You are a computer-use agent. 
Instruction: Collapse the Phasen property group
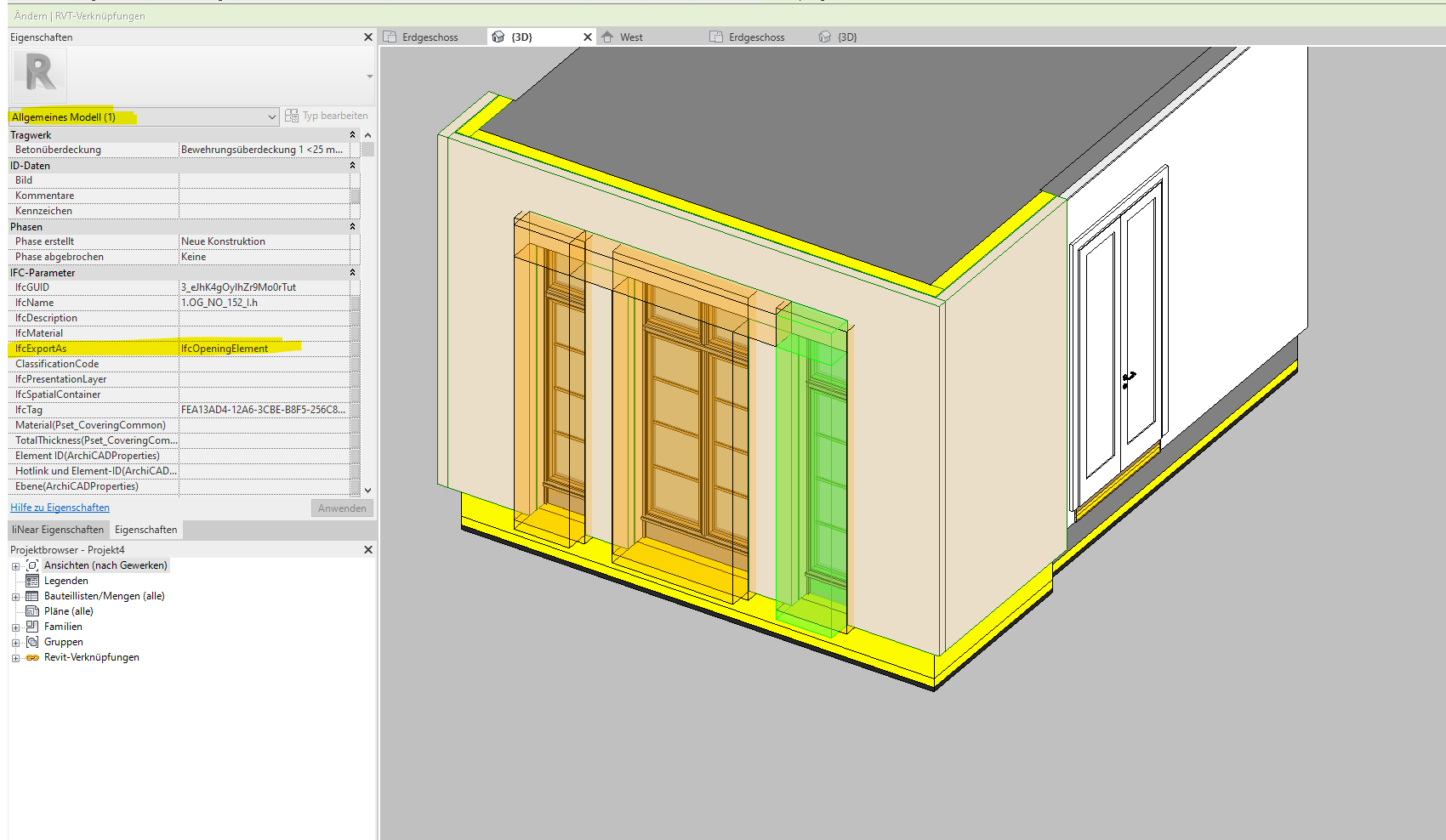pos(351,227)
